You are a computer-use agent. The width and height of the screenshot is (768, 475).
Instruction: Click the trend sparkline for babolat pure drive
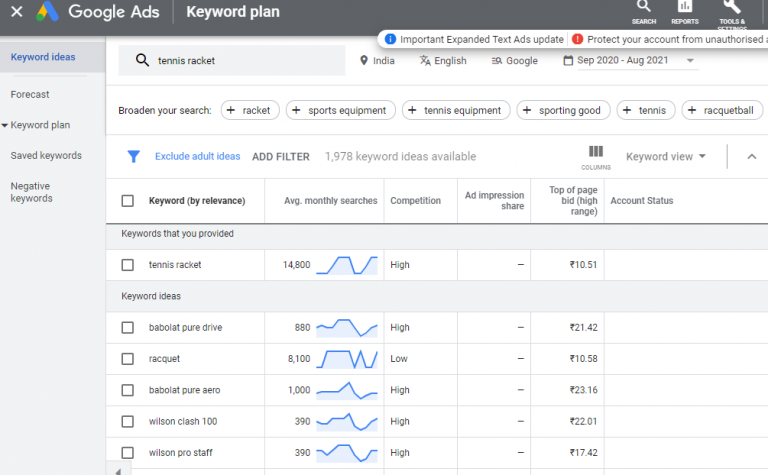(x=347, y=328)
